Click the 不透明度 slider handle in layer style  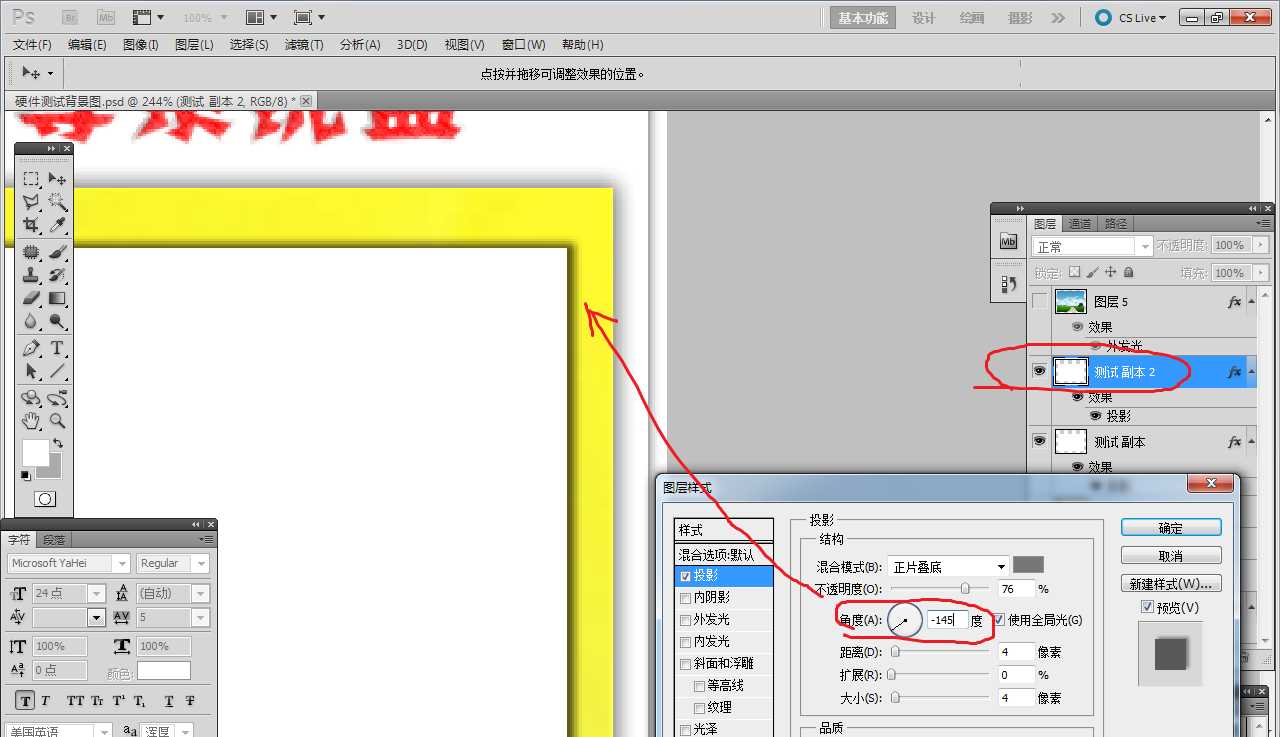point(965,589)
